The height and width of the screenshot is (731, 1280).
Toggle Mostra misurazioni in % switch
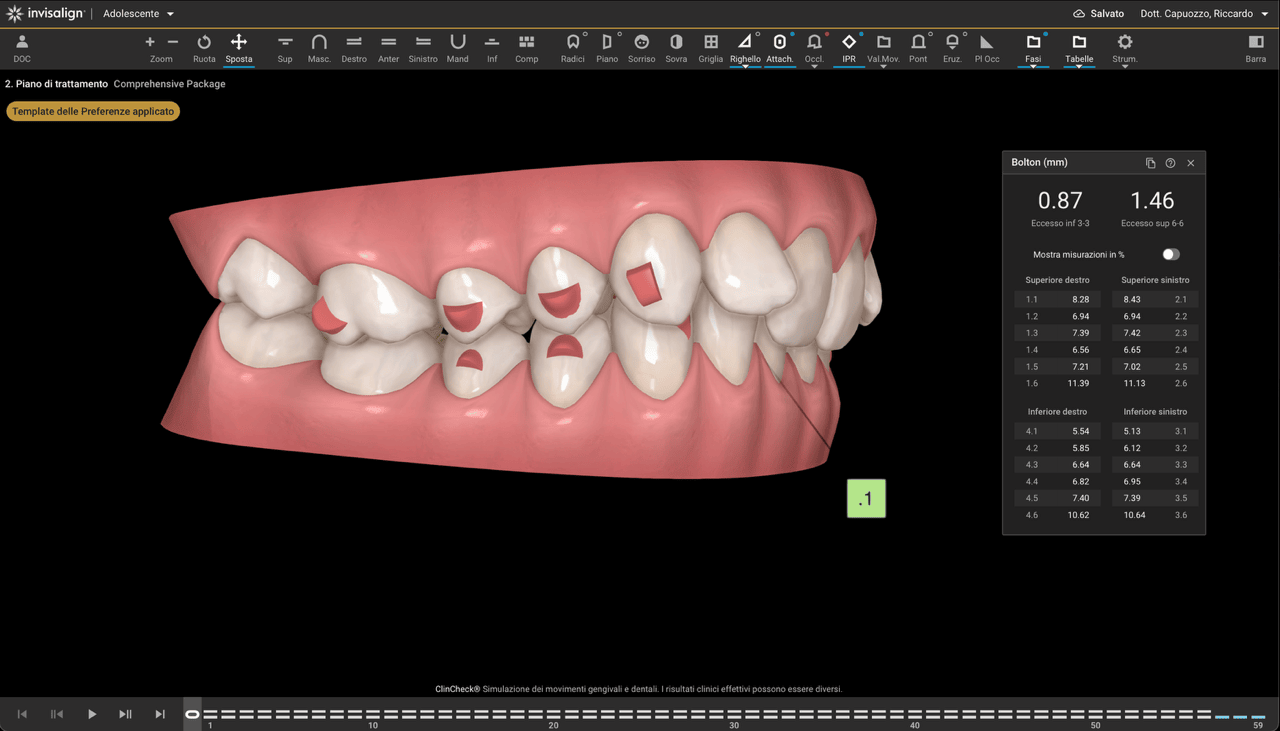click(1170, 255)
